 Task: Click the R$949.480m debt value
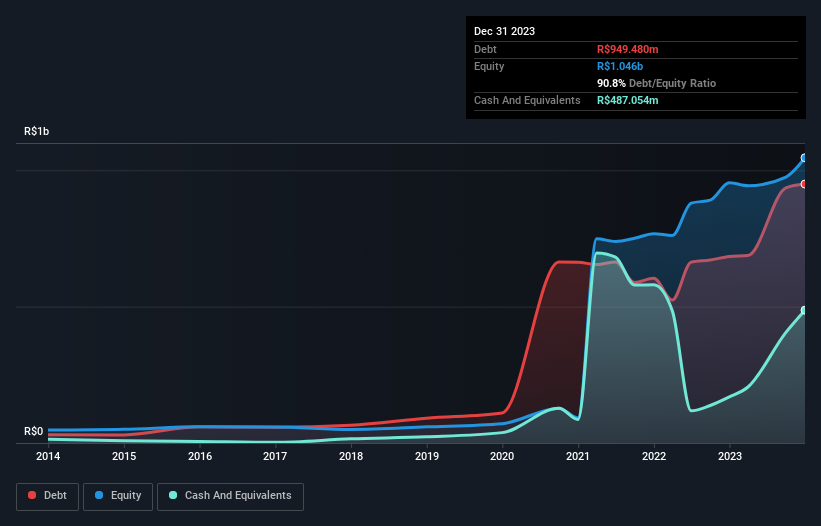pyautogui.click(x=627, y=49)
